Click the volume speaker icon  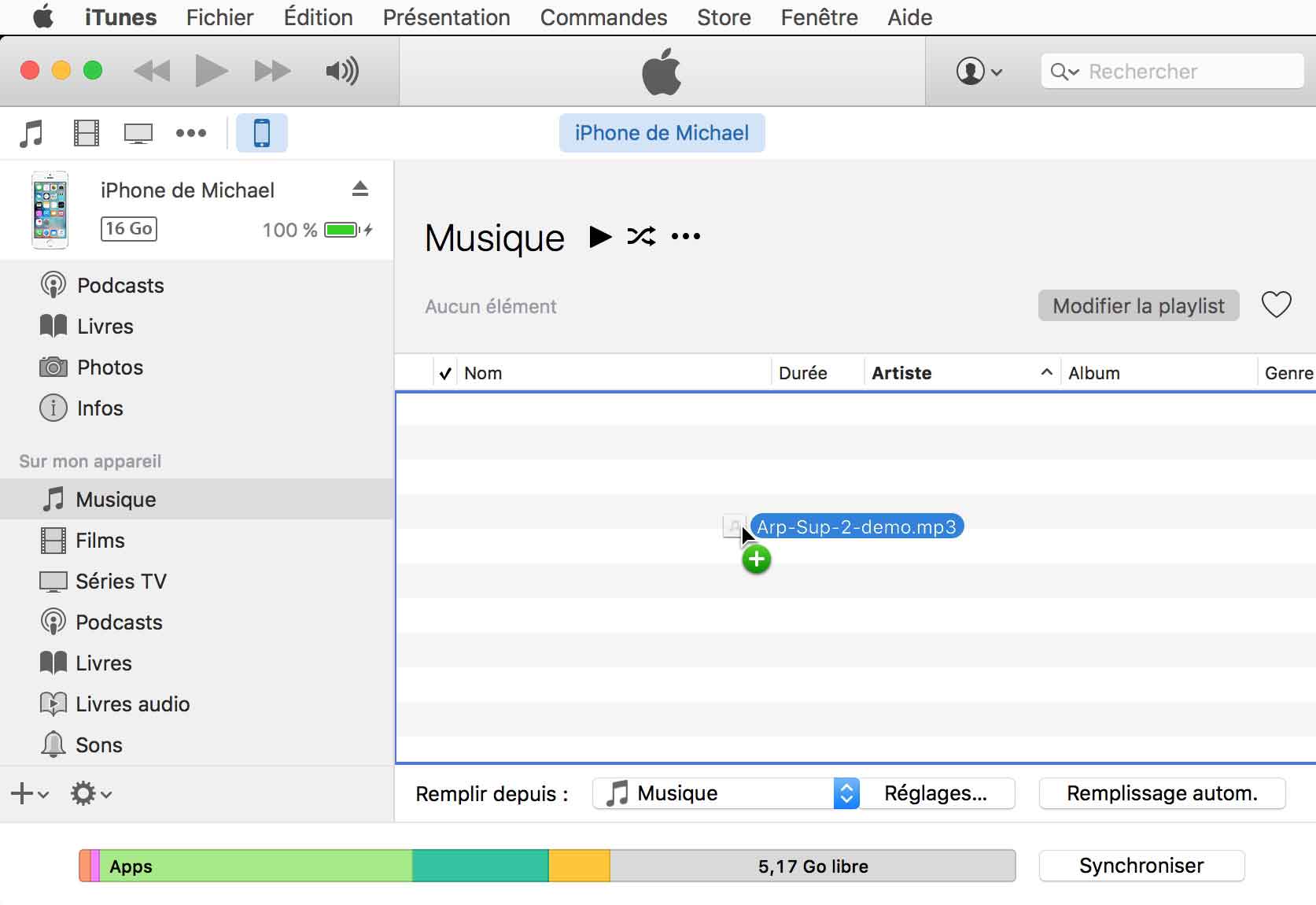[342, 71]
